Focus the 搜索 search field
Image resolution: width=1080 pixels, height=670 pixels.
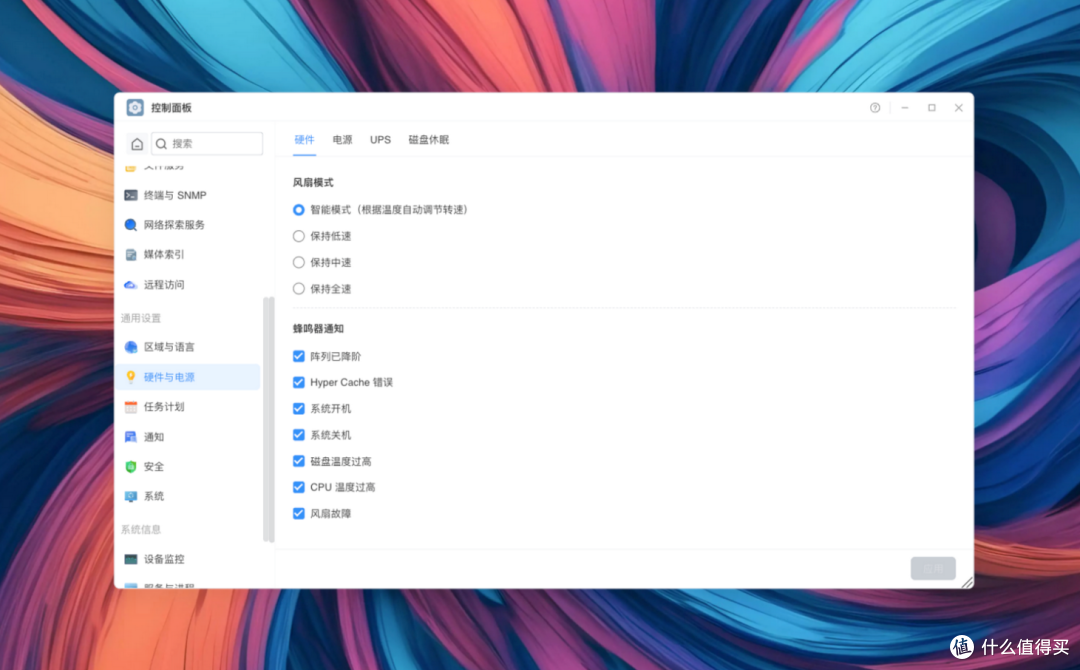click(207, 144)
